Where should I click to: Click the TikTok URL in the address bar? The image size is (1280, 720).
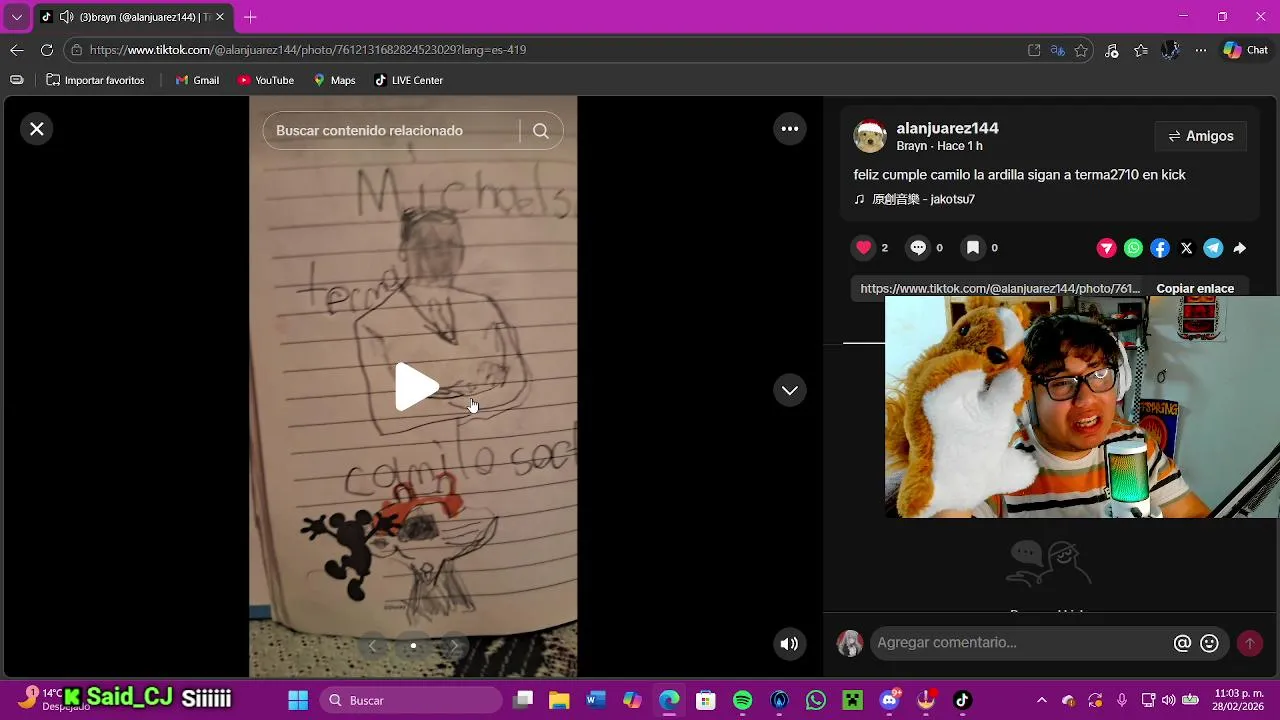coord(308,50)
